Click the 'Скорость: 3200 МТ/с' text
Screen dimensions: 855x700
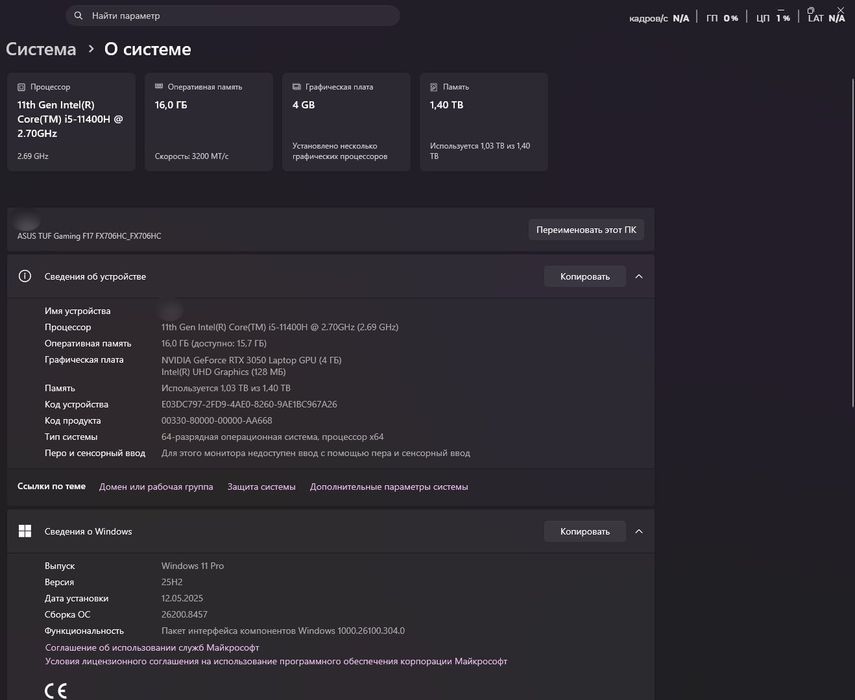191,156
